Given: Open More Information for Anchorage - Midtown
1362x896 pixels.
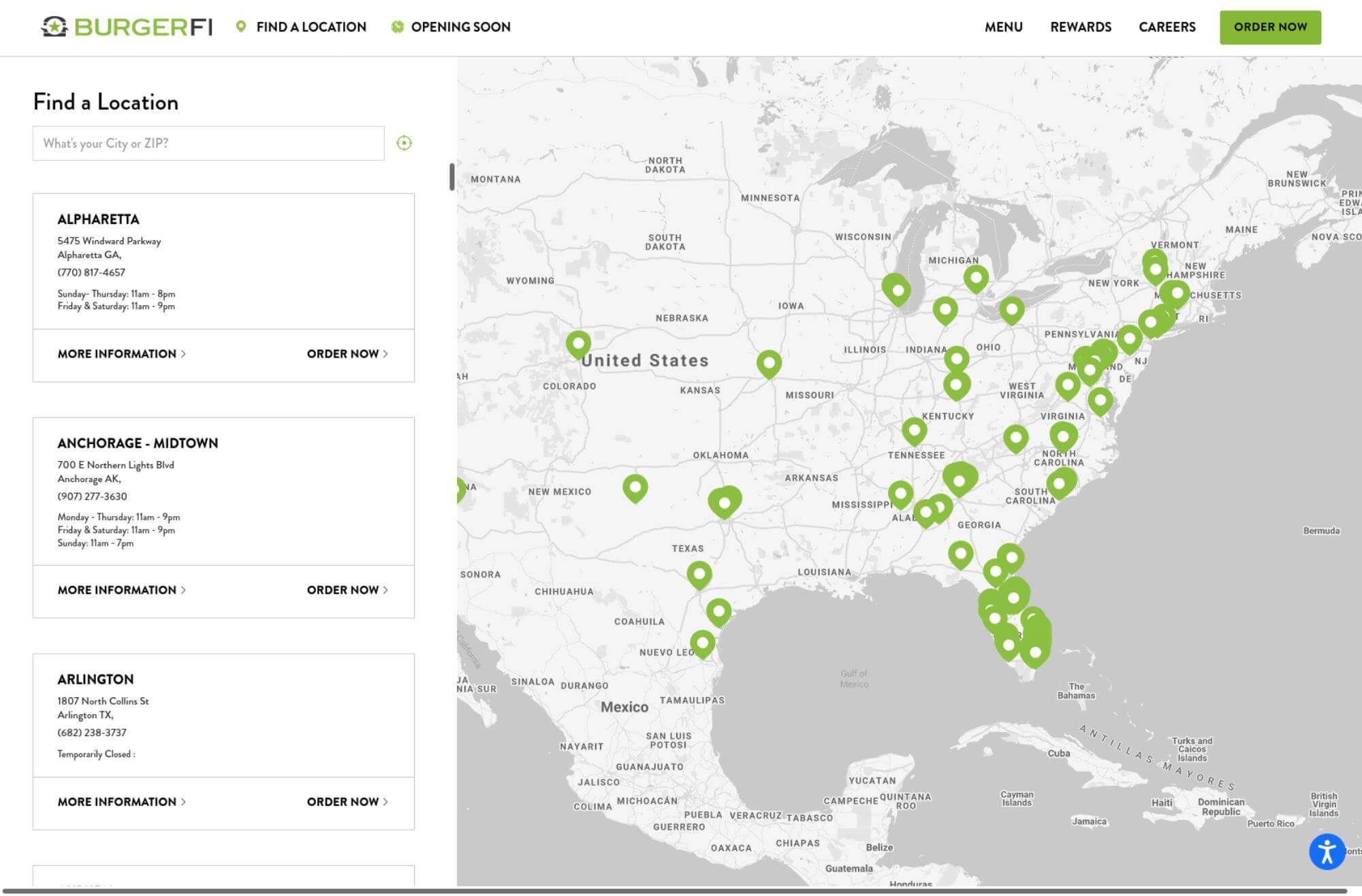Looking at the screenshot, I should [121, 590].
